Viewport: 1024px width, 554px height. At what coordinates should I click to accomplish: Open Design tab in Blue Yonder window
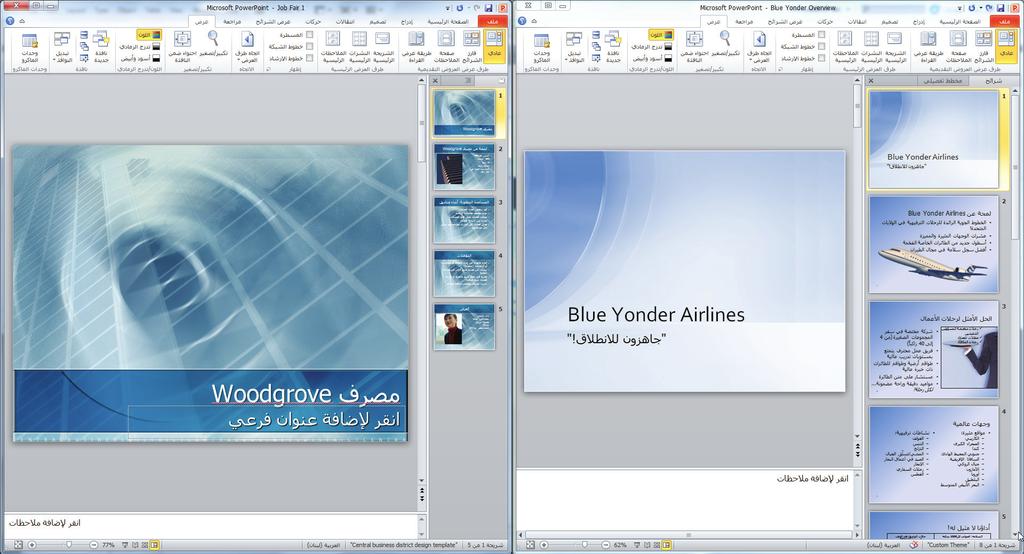click(889, 21)
